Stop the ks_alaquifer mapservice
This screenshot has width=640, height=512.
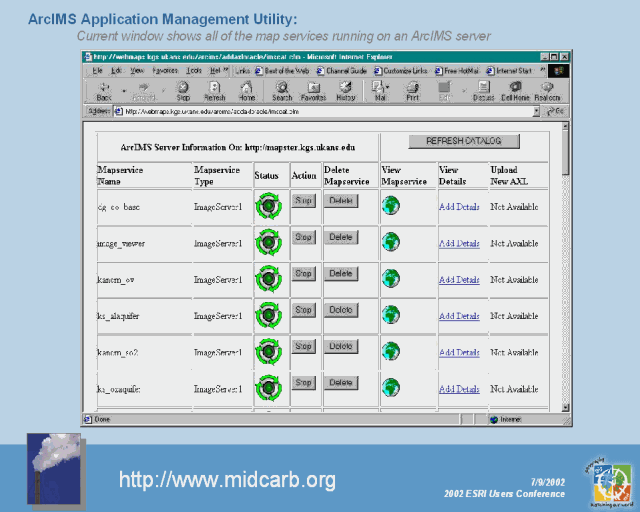[x=303, y=310]
